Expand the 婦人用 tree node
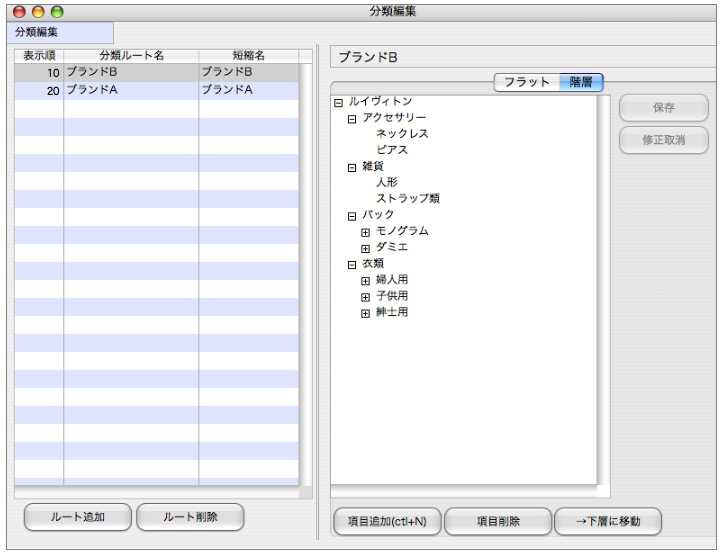The width and height of the screenshot is (725, 554). pos(365,281)
